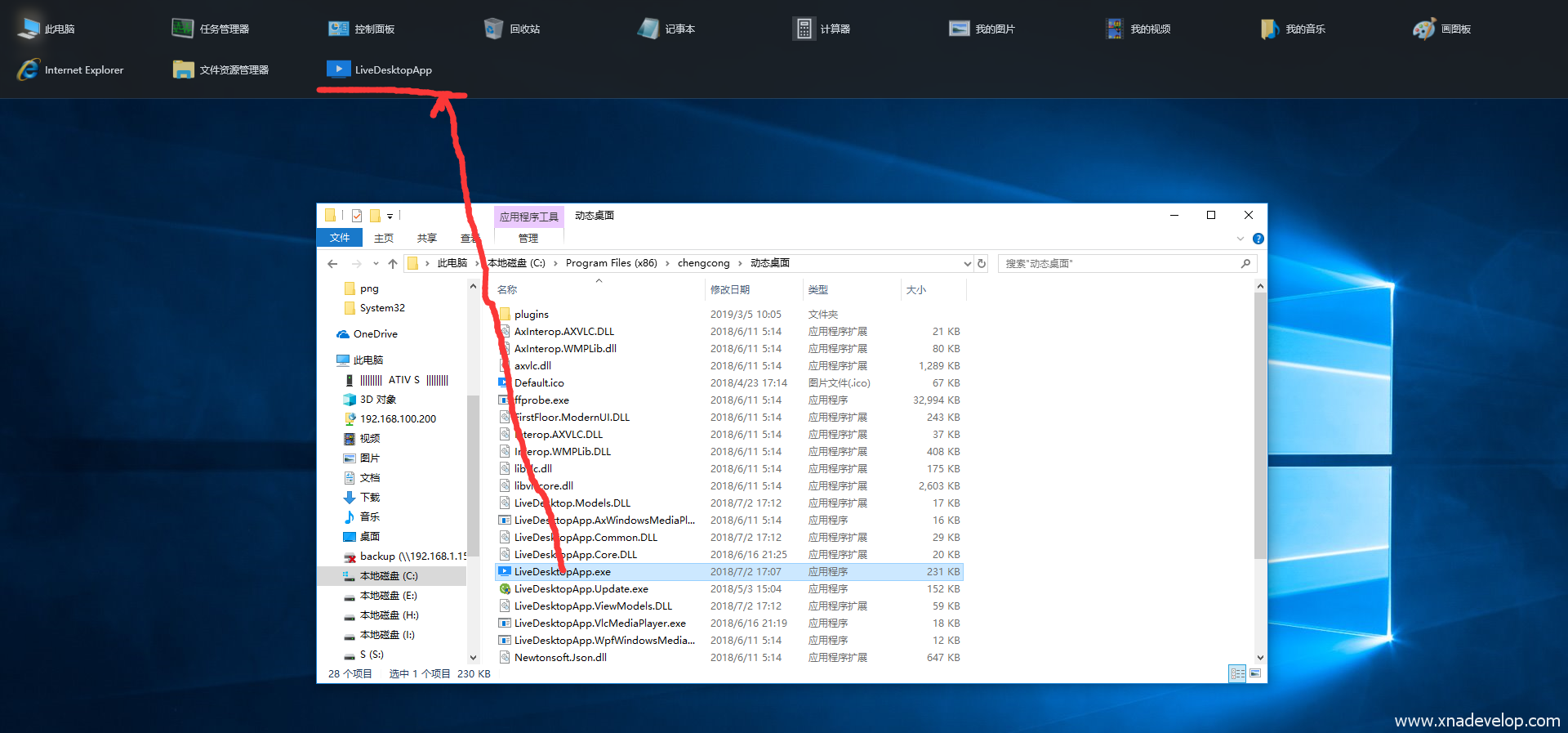Open the Recycle Bin (回收站) icon
The image size is (1568, 733).
click(493, 29)
